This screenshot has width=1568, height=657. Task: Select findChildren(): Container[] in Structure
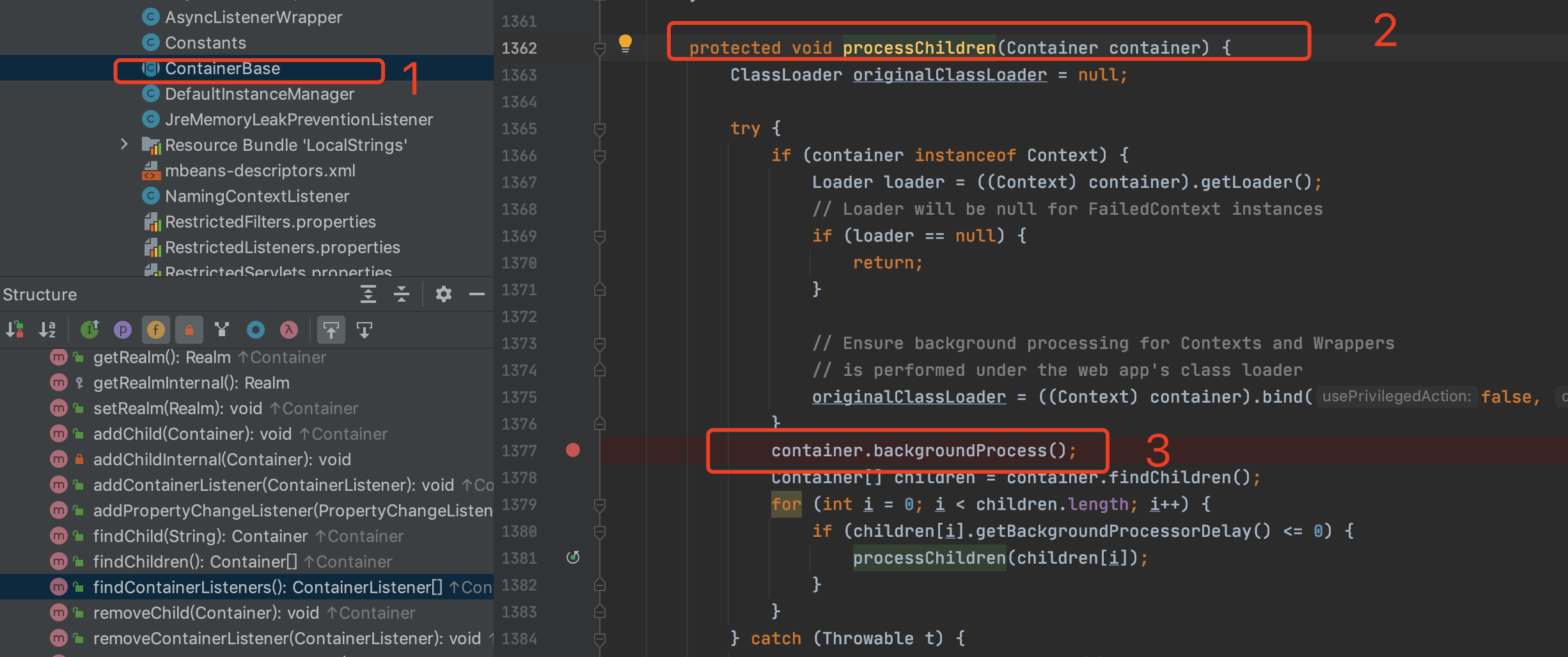coord(247,562)
